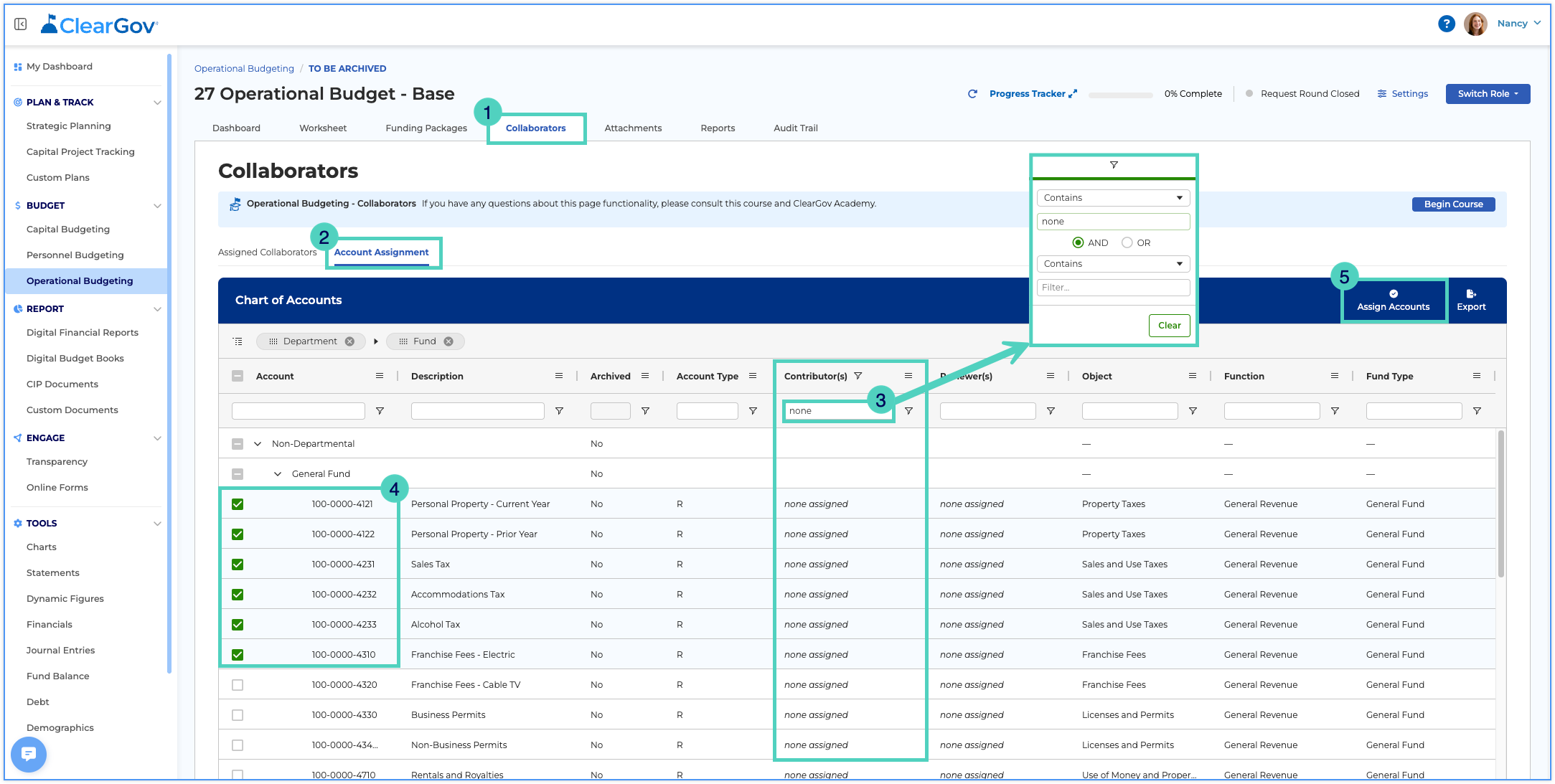Open the second Contains dropdown
Image resolution: width=1555 pixels, height=784 pixels.
click(1113, 264)
